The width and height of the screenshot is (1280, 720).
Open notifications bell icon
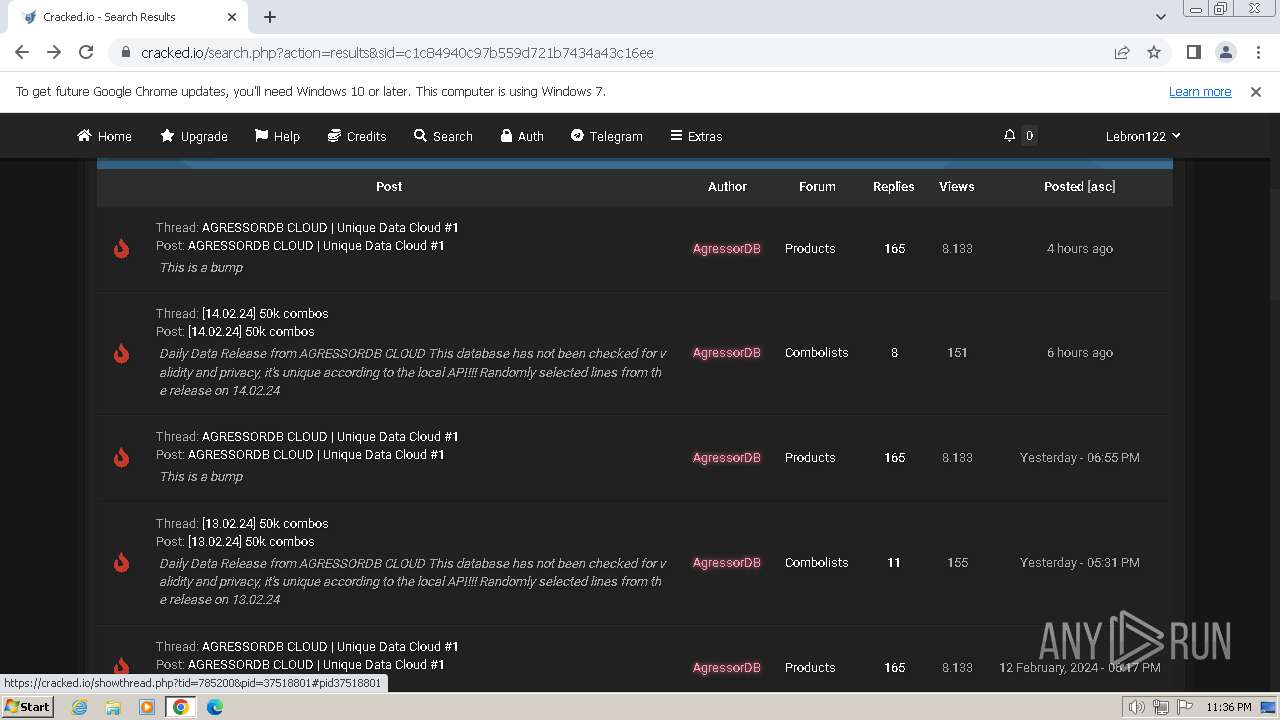click(1010, 135)
